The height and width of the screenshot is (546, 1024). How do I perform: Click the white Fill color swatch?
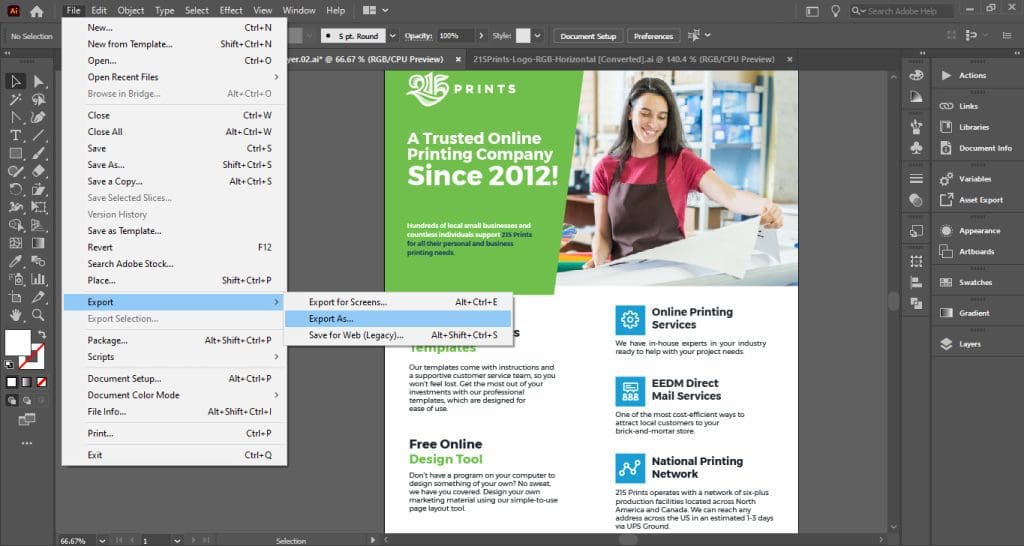point(18,342)
